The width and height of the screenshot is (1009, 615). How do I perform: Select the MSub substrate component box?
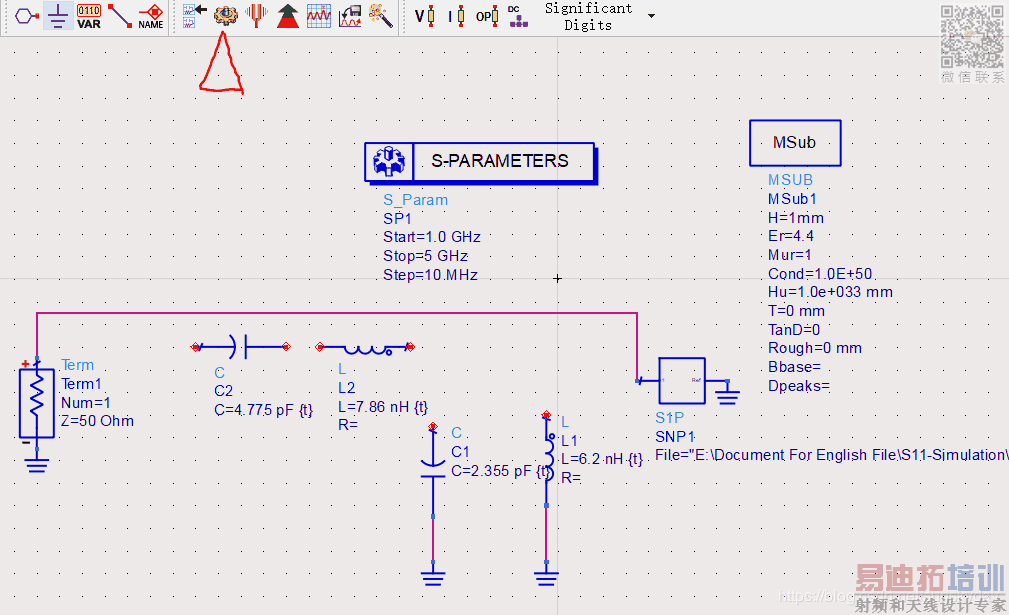coord(795,143)
